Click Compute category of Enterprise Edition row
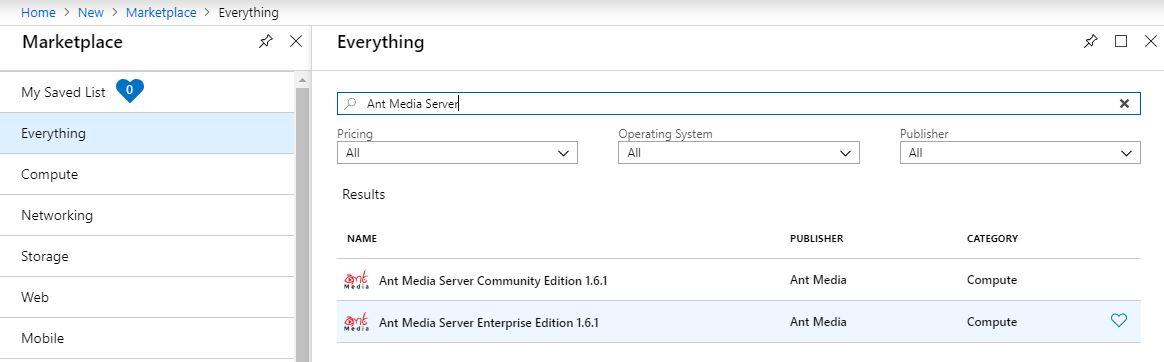 point(992,323)
